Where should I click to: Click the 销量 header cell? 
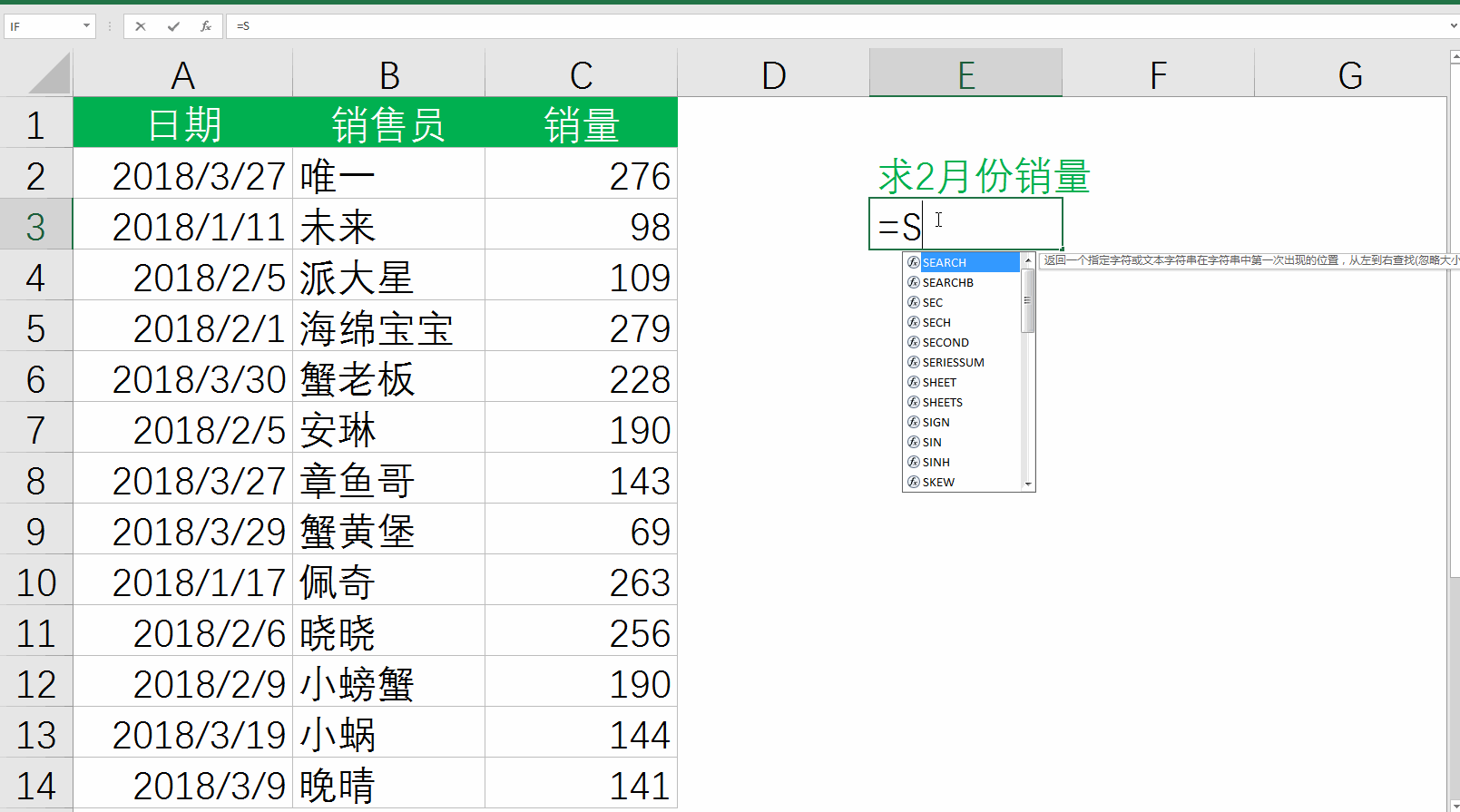[582, 122]
